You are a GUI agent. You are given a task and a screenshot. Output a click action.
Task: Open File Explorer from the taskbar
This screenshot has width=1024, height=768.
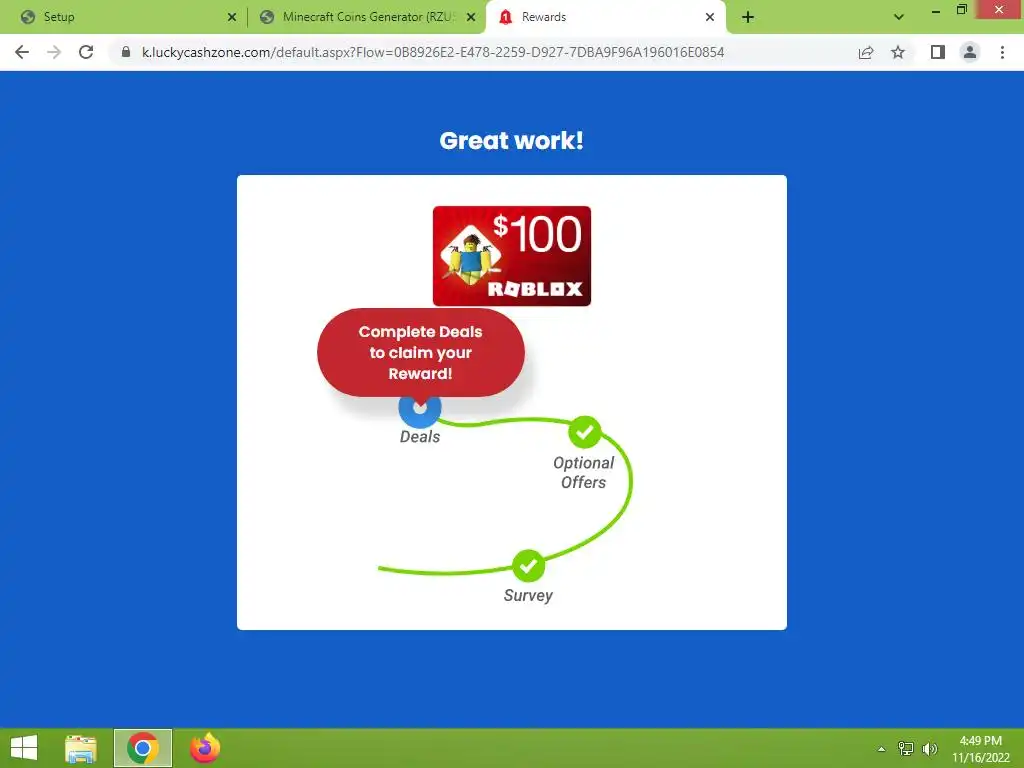(81, 748)
